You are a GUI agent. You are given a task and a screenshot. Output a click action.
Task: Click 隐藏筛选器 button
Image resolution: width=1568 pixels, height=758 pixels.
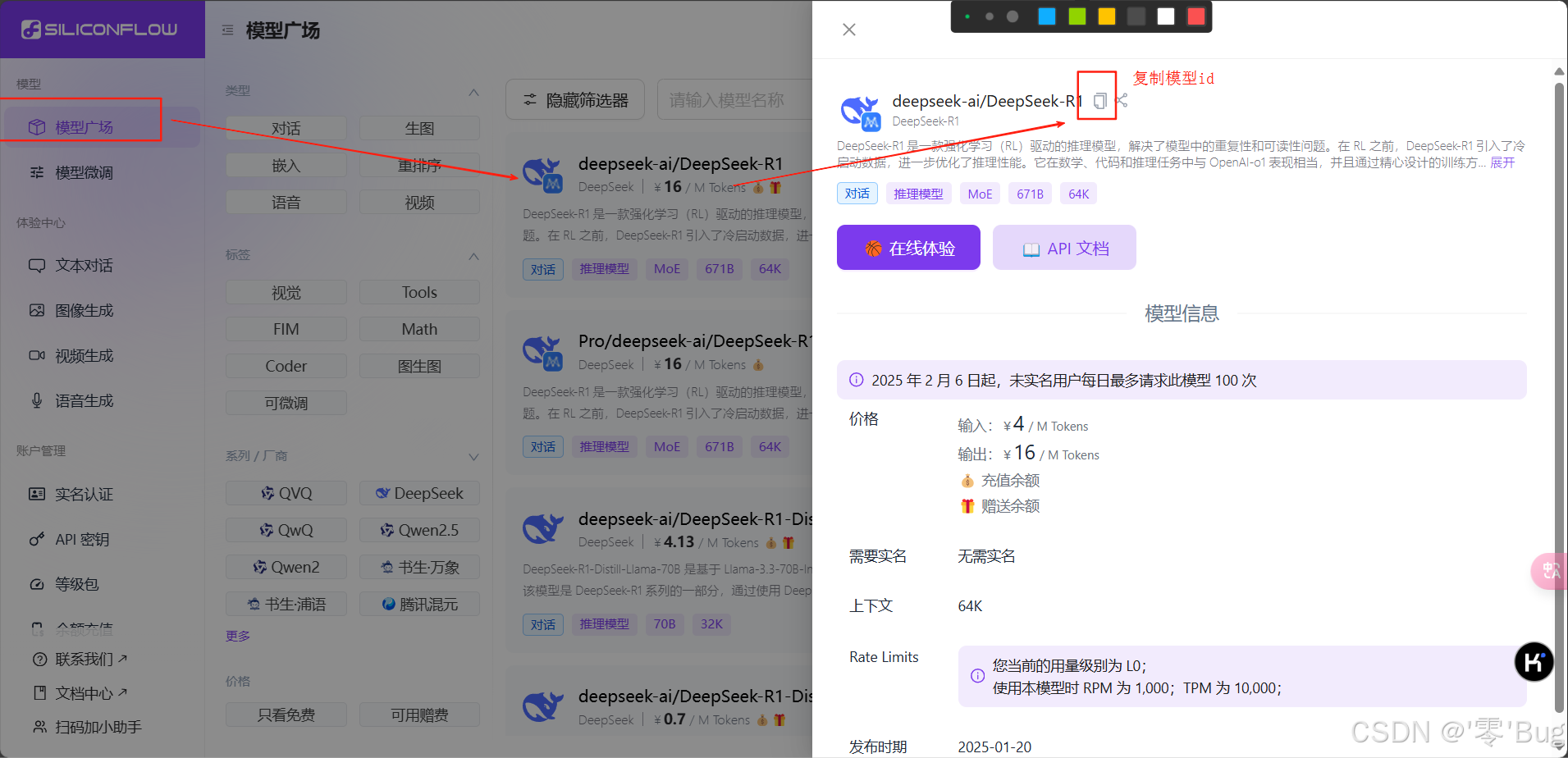(x=575, y=100)
